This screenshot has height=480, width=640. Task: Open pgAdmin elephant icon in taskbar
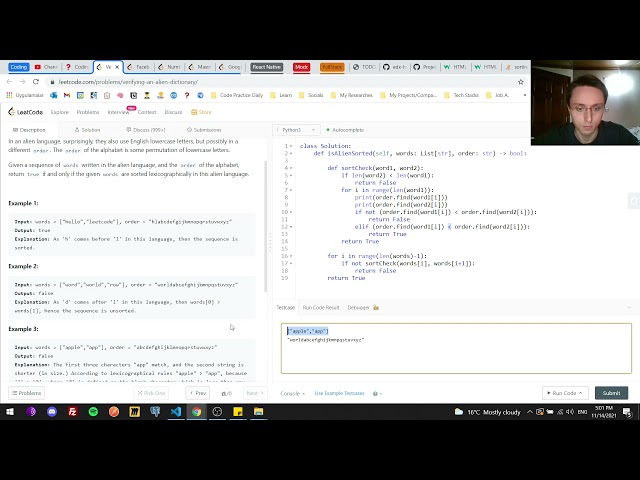(155, 412)
